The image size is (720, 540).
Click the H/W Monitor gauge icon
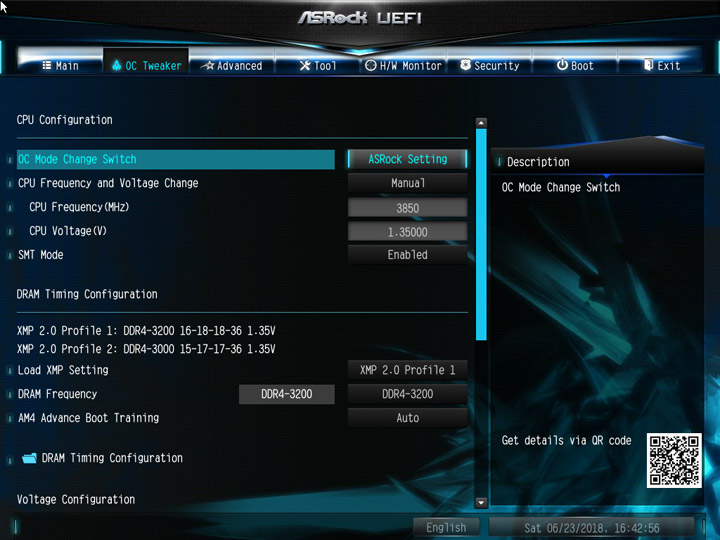[x=371, y=65]
